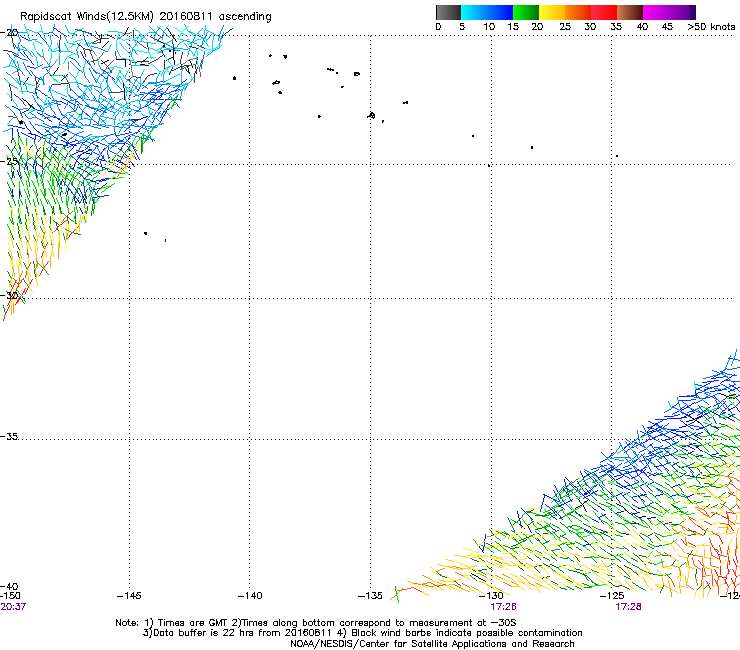Click the '17:26' pass time label
The height and width of the screenshot is (650, 740).
[503, 607]
